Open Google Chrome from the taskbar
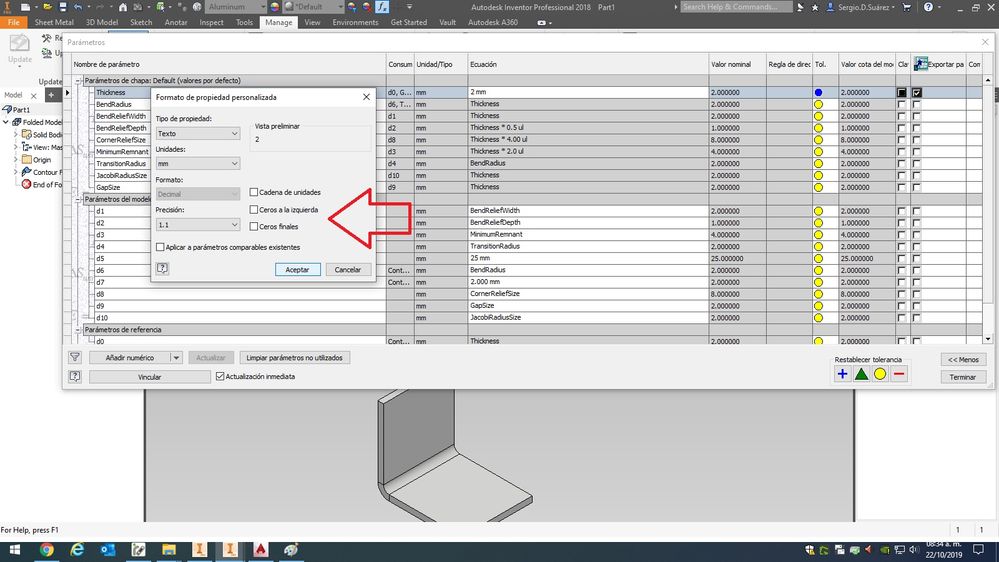This screenshot has height=562, width=999. (x=46, y=549)
